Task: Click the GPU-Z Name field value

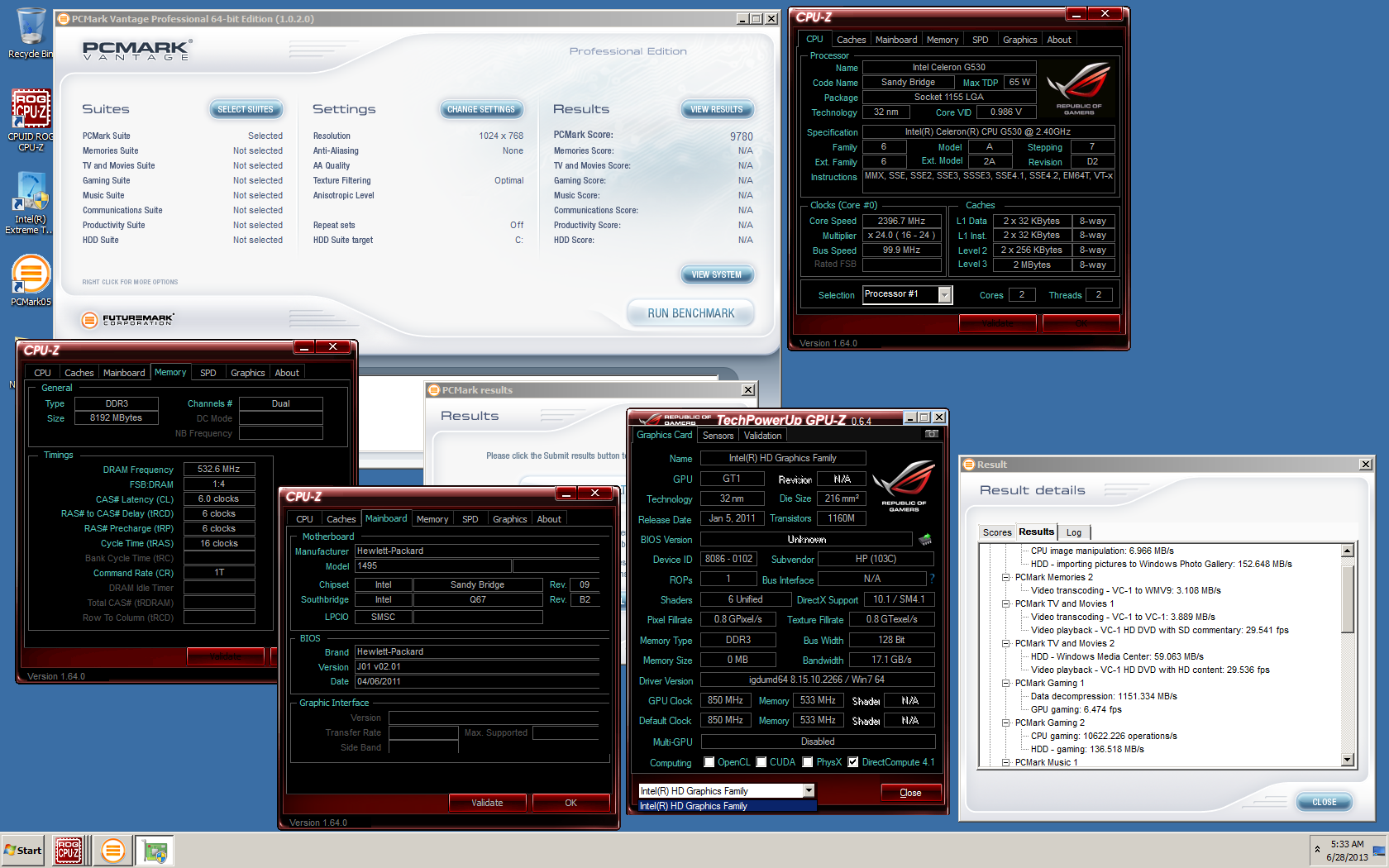Action: click(783, 458)
